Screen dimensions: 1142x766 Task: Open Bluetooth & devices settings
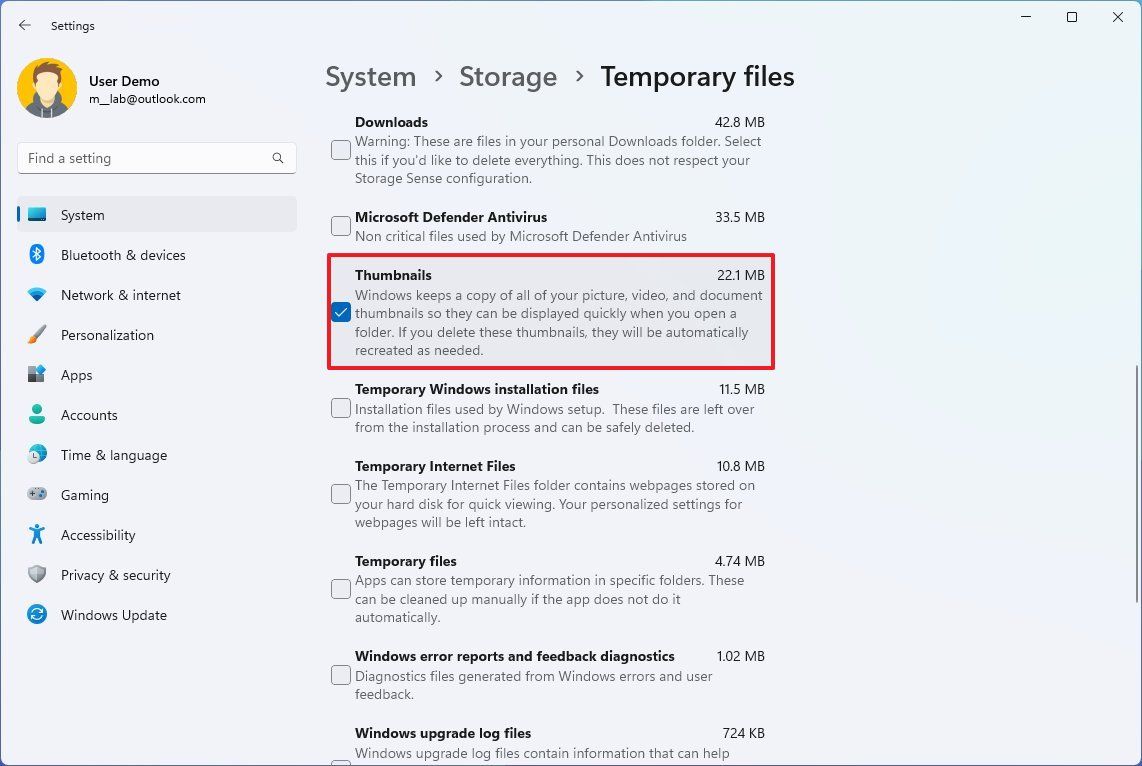(37, 255)
